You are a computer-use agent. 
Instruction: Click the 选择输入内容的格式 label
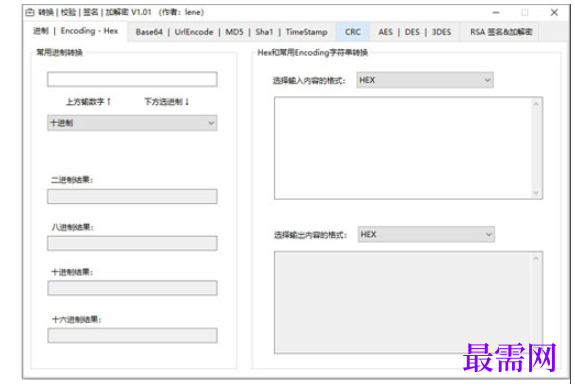309,80
